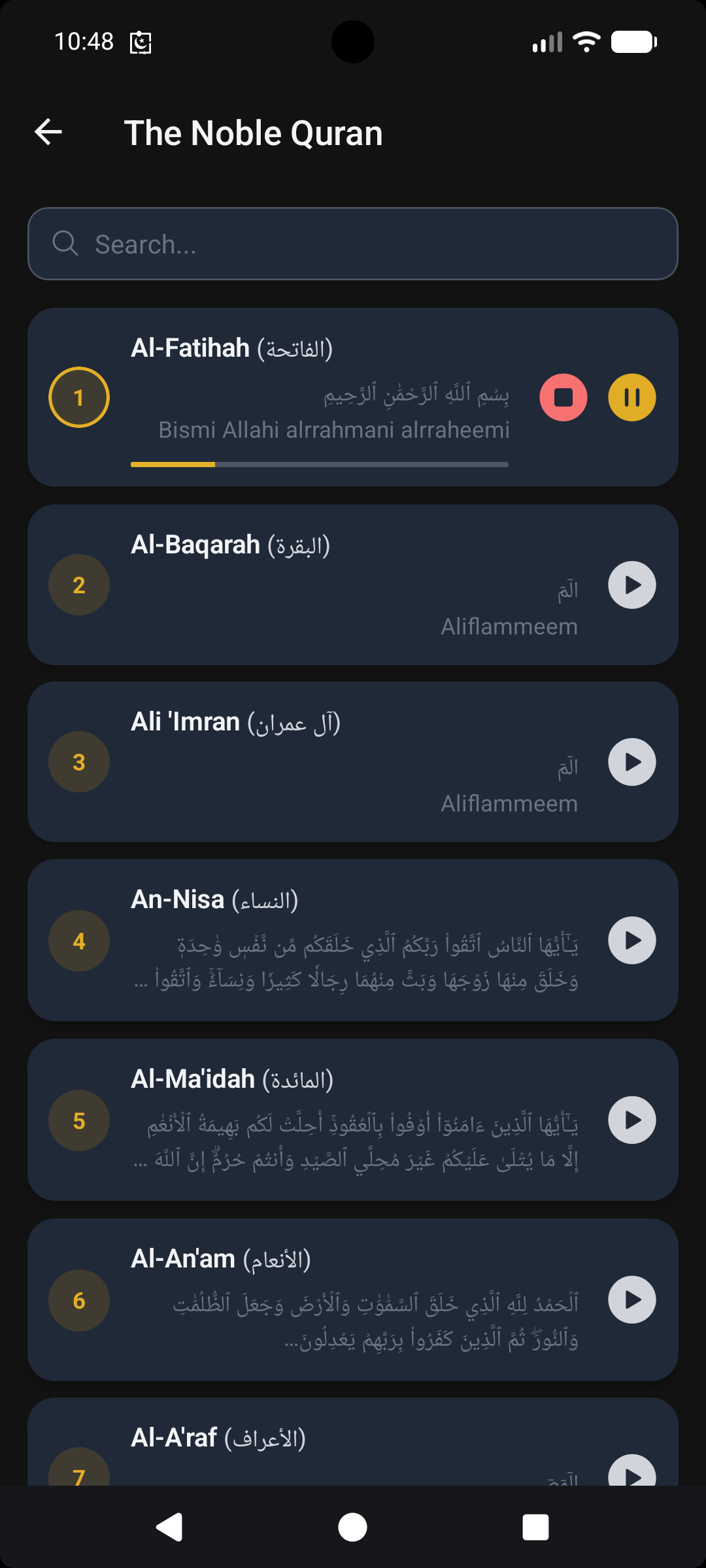Play Al-Ma'idah surah audio
This screenshot has height=1568, width=706.
(631, 1120)
